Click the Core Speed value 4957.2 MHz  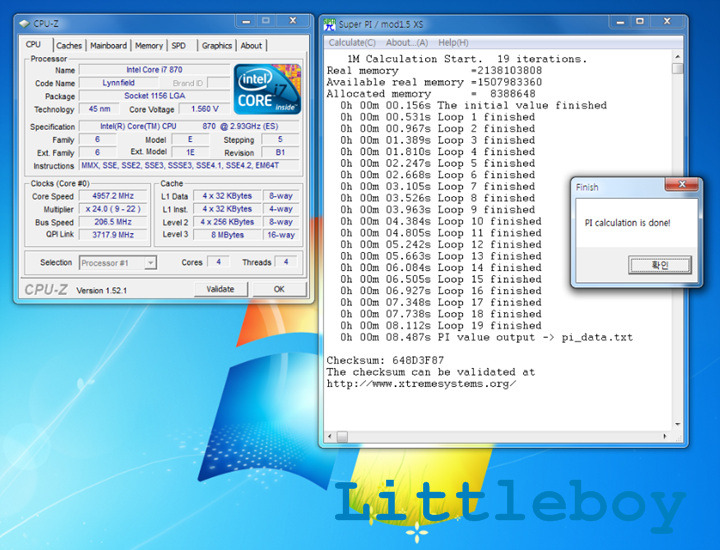pos(113,196)
